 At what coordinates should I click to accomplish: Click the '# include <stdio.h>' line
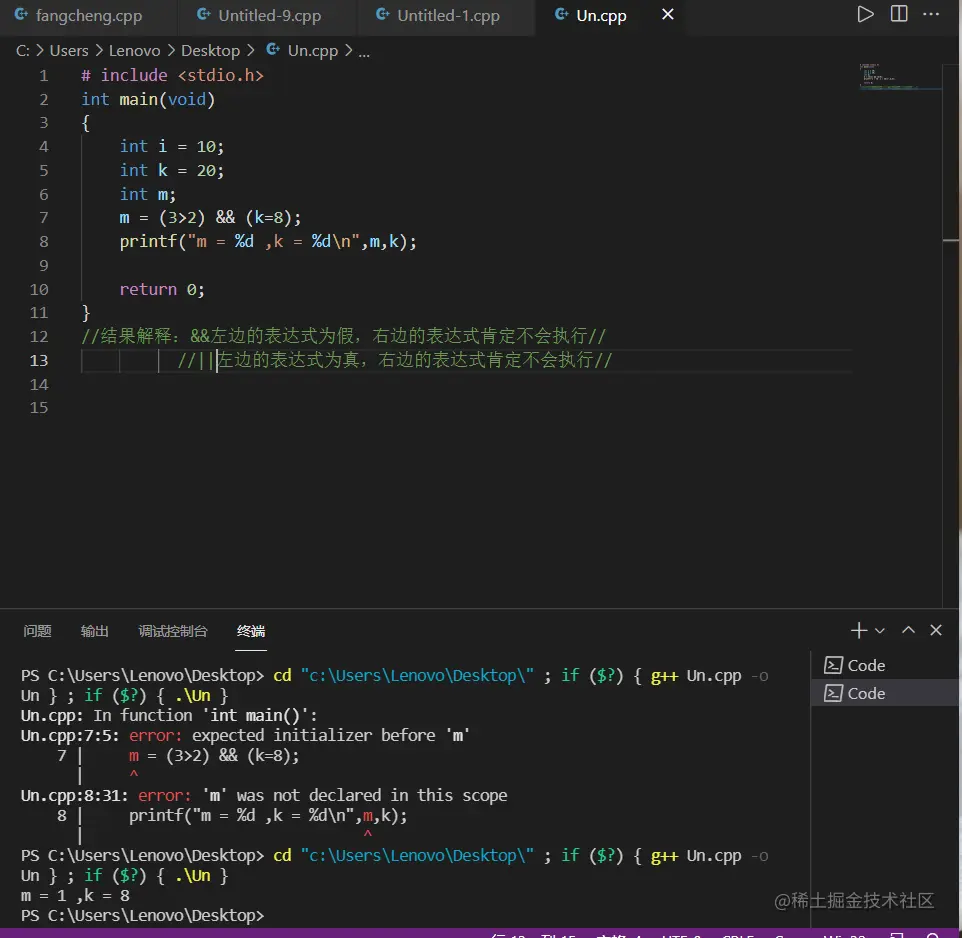[x=172, y=75]
